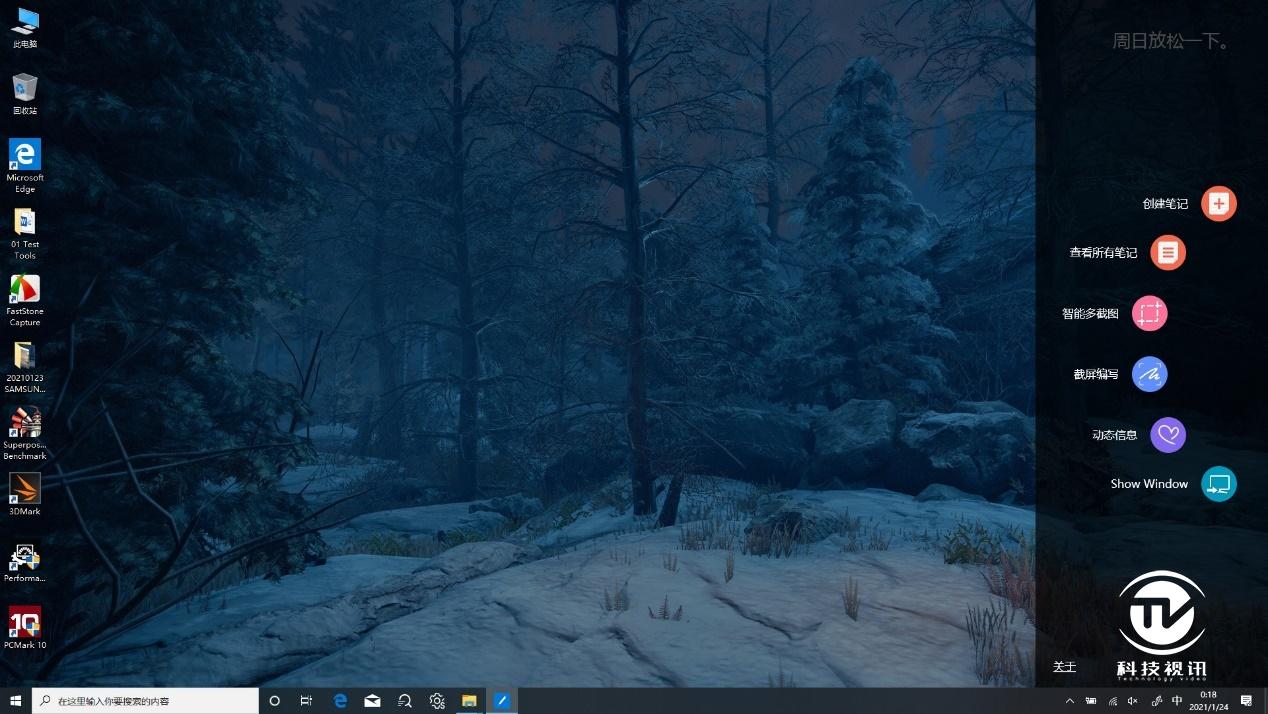1268x714 pixels.
Task: Switch the 中 input method indicator
Action: click(x=1177, y=701)
